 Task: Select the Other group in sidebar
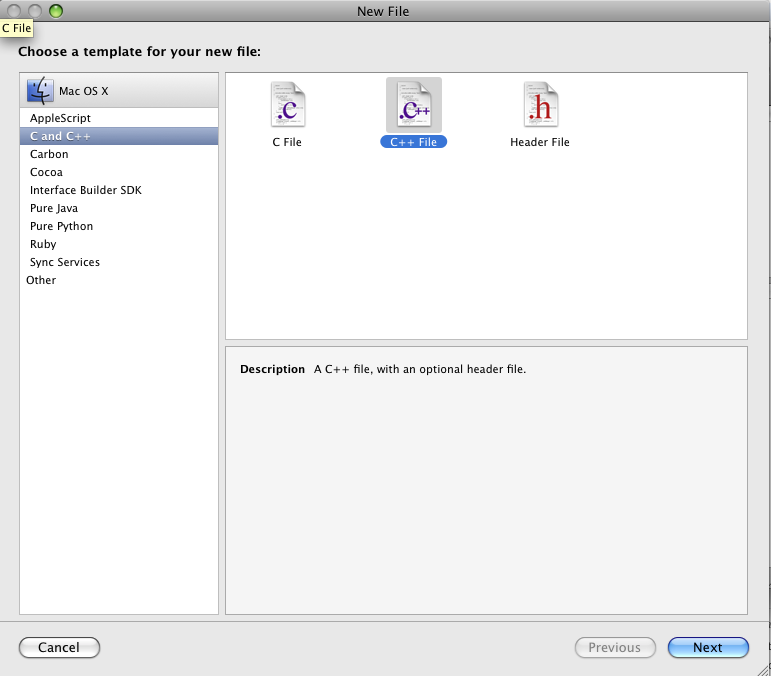tap(41, 280)
